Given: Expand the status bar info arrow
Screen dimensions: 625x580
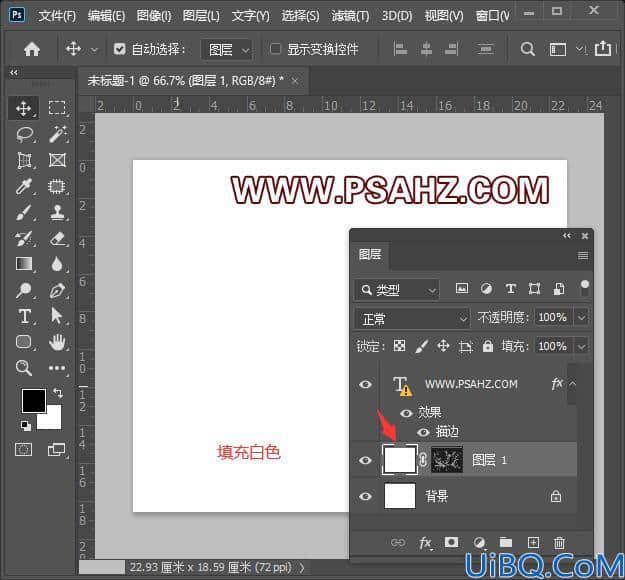Looking at the screenshot, I should pos(302,567).
